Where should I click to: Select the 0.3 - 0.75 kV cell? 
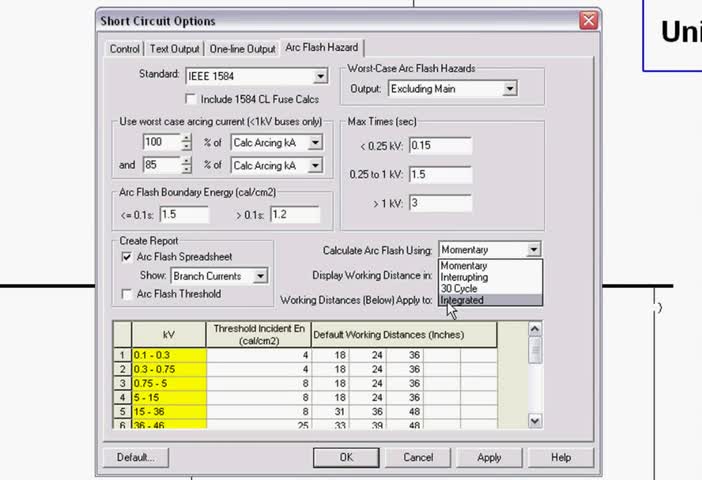tap(169, 369)
